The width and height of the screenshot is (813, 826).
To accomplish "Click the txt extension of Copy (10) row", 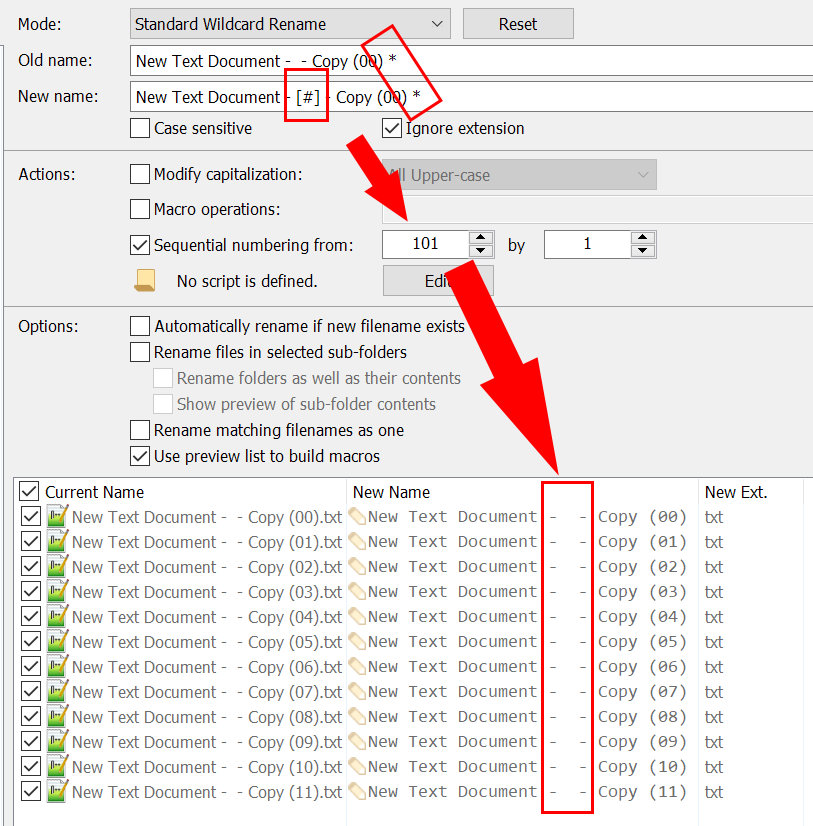I will pos(714,767).
